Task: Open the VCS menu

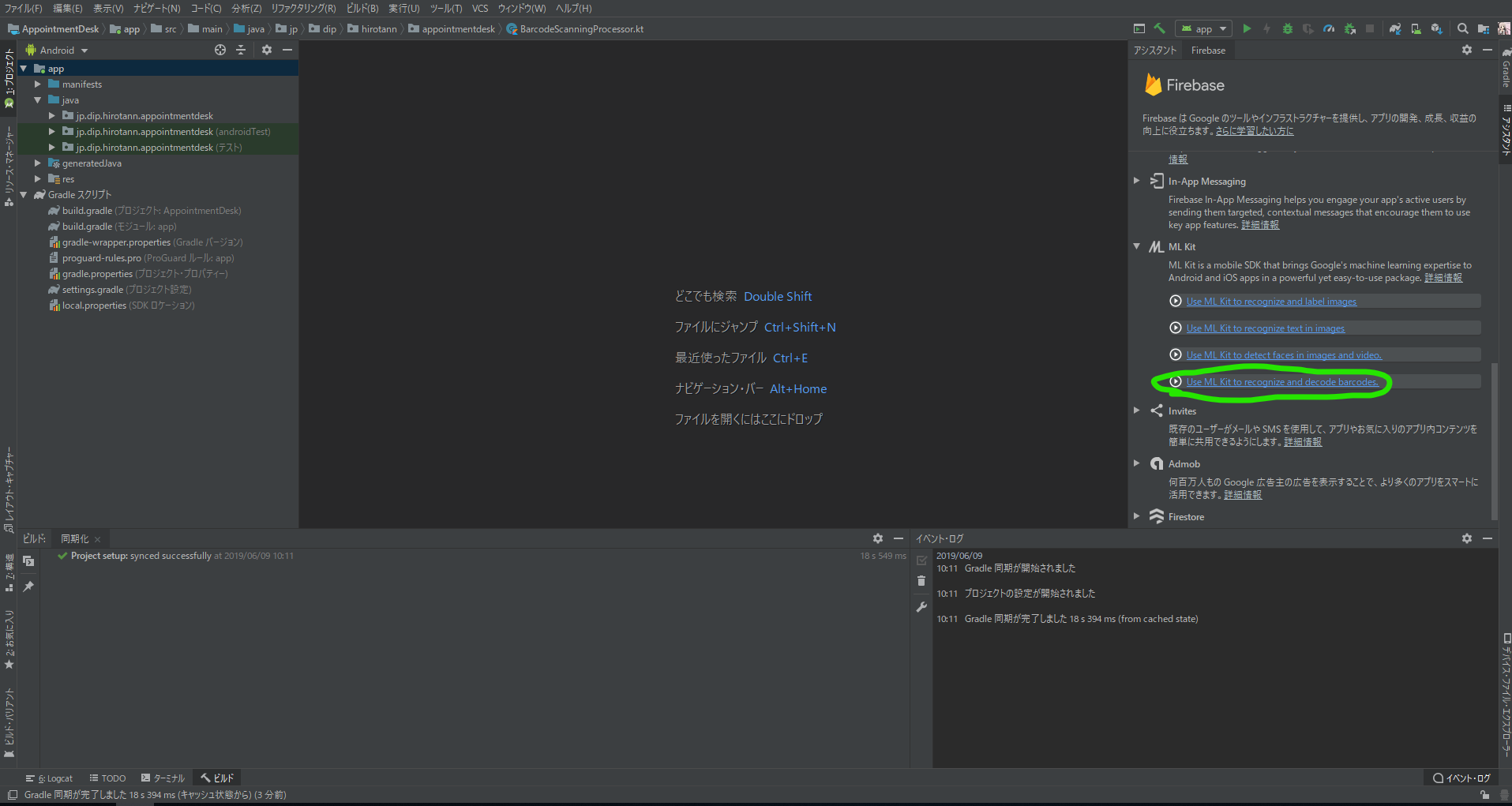Action: pyautogui.click(x=480, y=8)
